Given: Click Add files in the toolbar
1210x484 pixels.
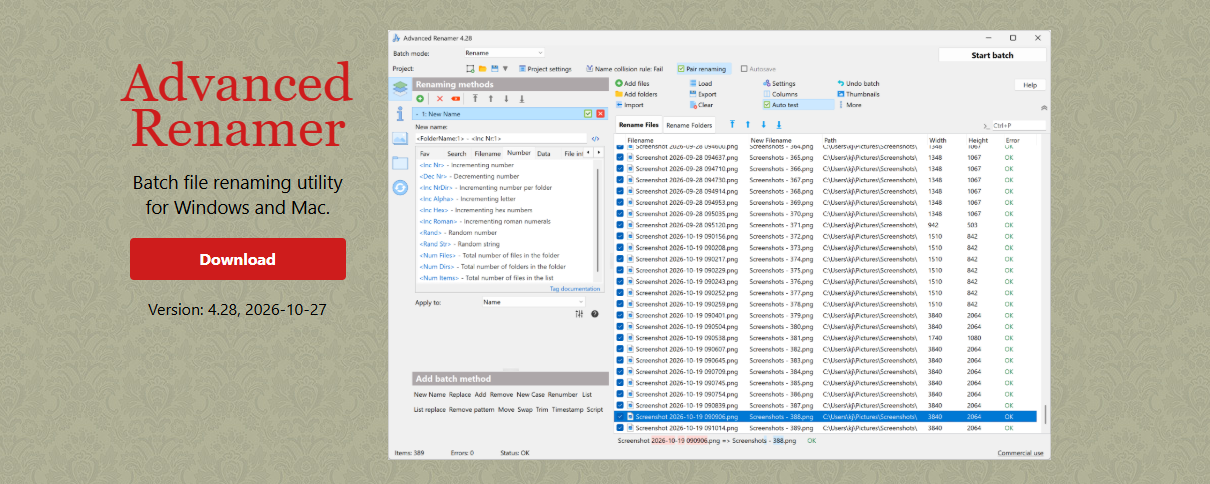Looking at the screenshot, I should pos(632,83).
